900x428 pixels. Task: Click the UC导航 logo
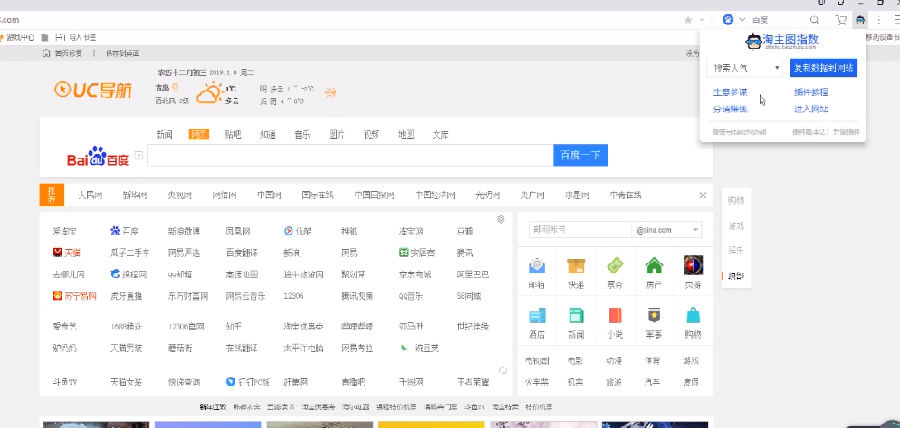pyautogui.click(x=93, y=90)
